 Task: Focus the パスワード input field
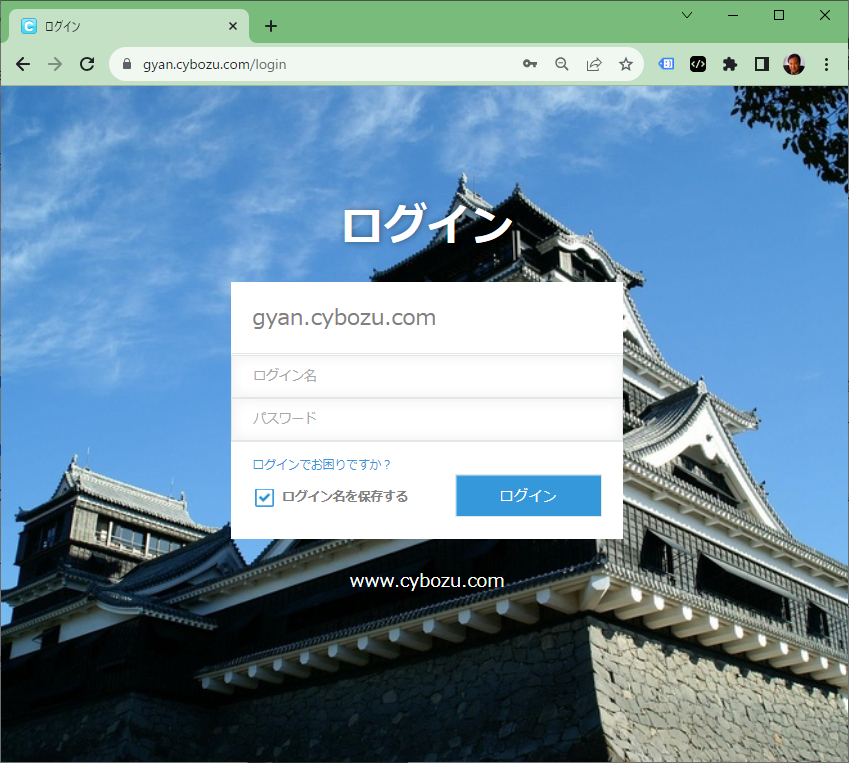click(x=427, y=419)
